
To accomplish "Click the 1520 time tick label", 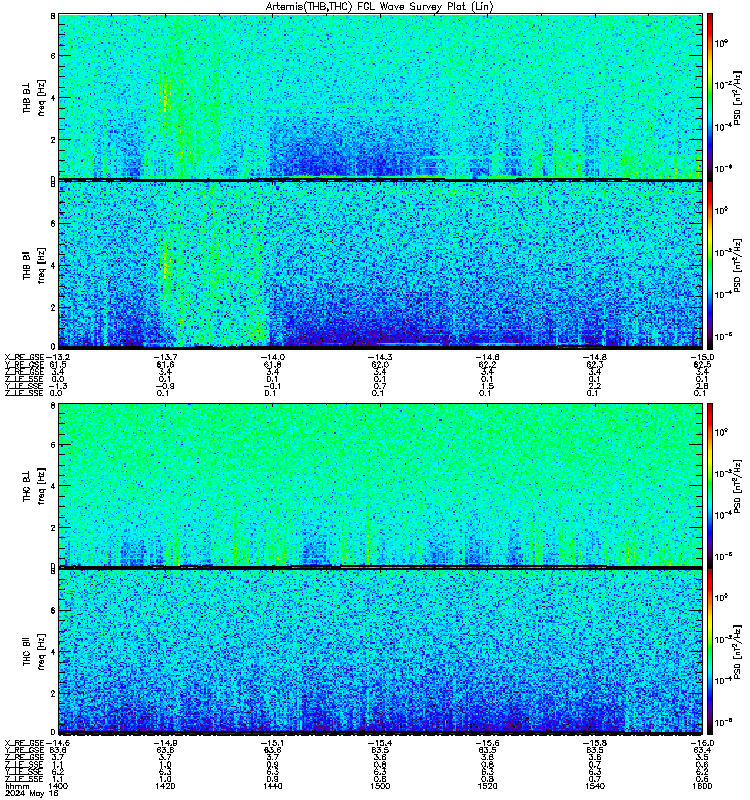I will pyautogui.click(x=488, y=786).
